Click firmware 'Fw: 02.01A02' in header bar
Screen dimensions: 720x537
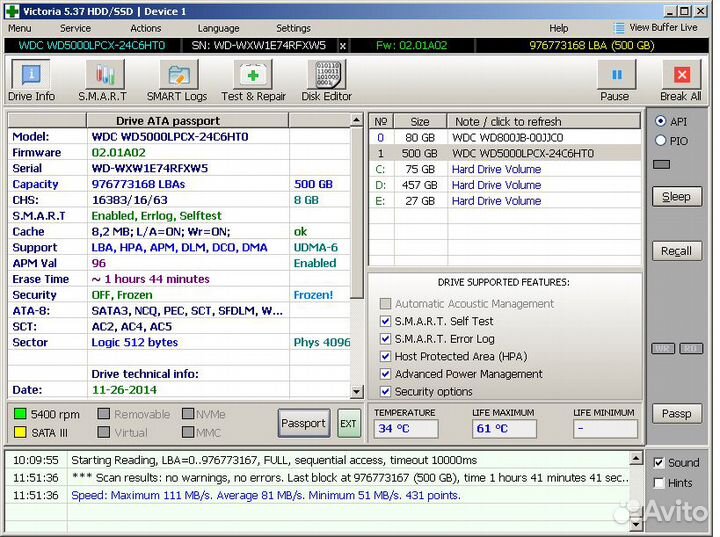point(411,45)
